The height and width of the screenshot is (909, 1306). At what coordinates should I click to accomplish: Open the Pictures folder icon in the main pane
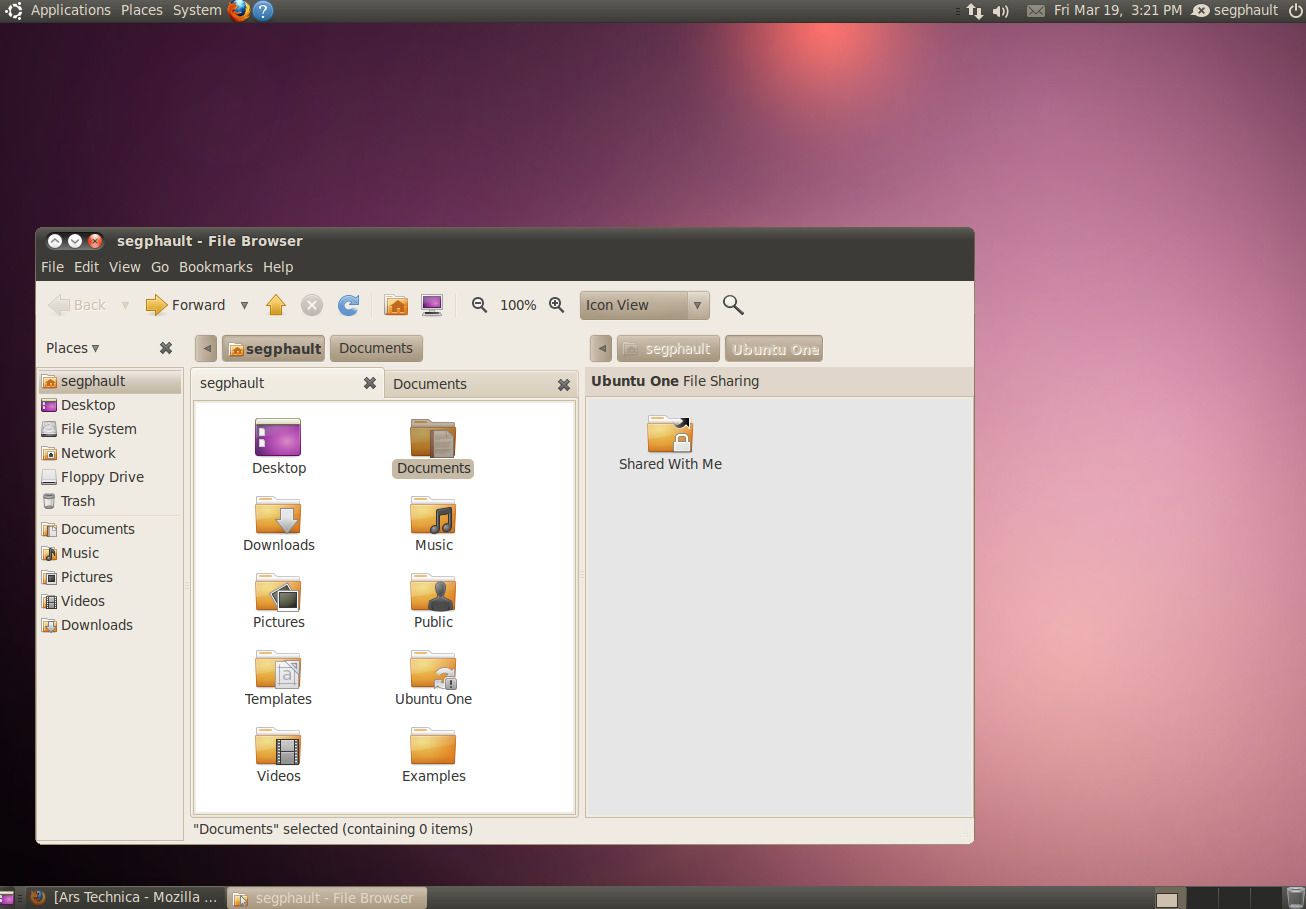tap(278, 591)
